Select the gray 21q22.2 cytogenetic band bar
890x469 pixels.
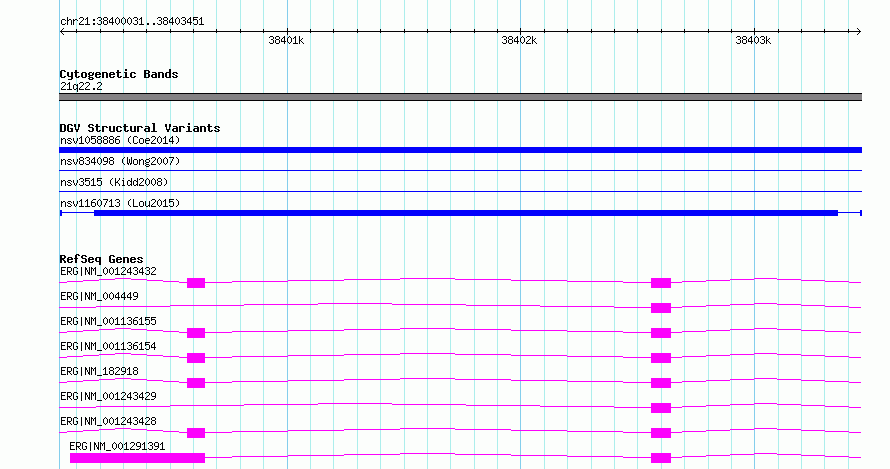[x=460, y=97]
